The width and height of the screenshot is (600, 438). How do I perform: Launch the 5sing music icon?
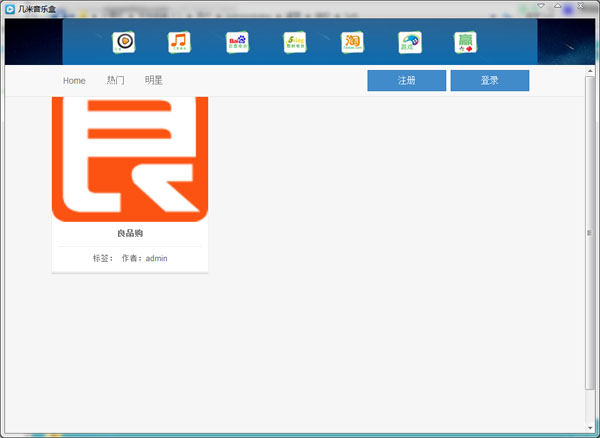(294, 42)
